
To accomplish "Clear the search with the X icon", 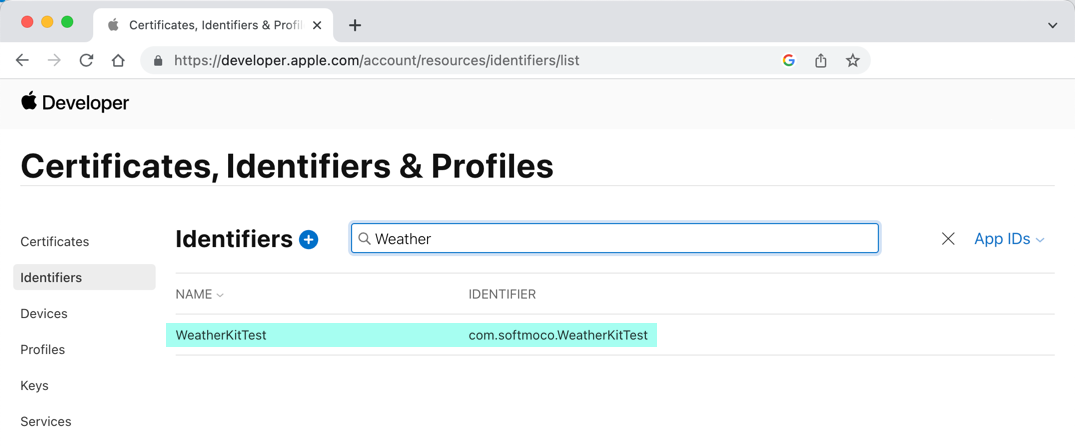I will pos(948,239).
